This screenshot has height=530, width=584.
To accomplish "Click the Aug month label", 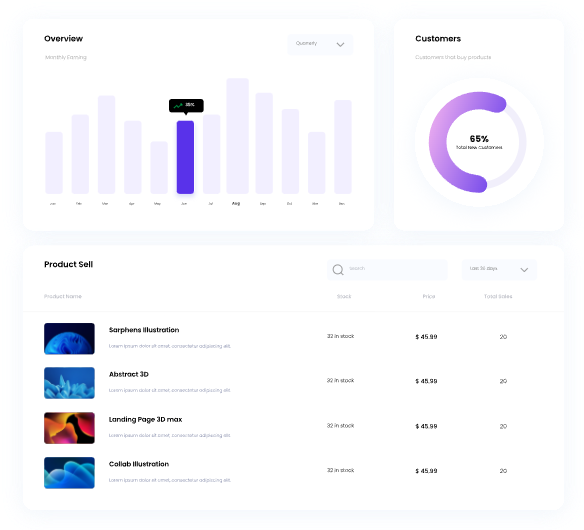I will (x=236, y=203).
